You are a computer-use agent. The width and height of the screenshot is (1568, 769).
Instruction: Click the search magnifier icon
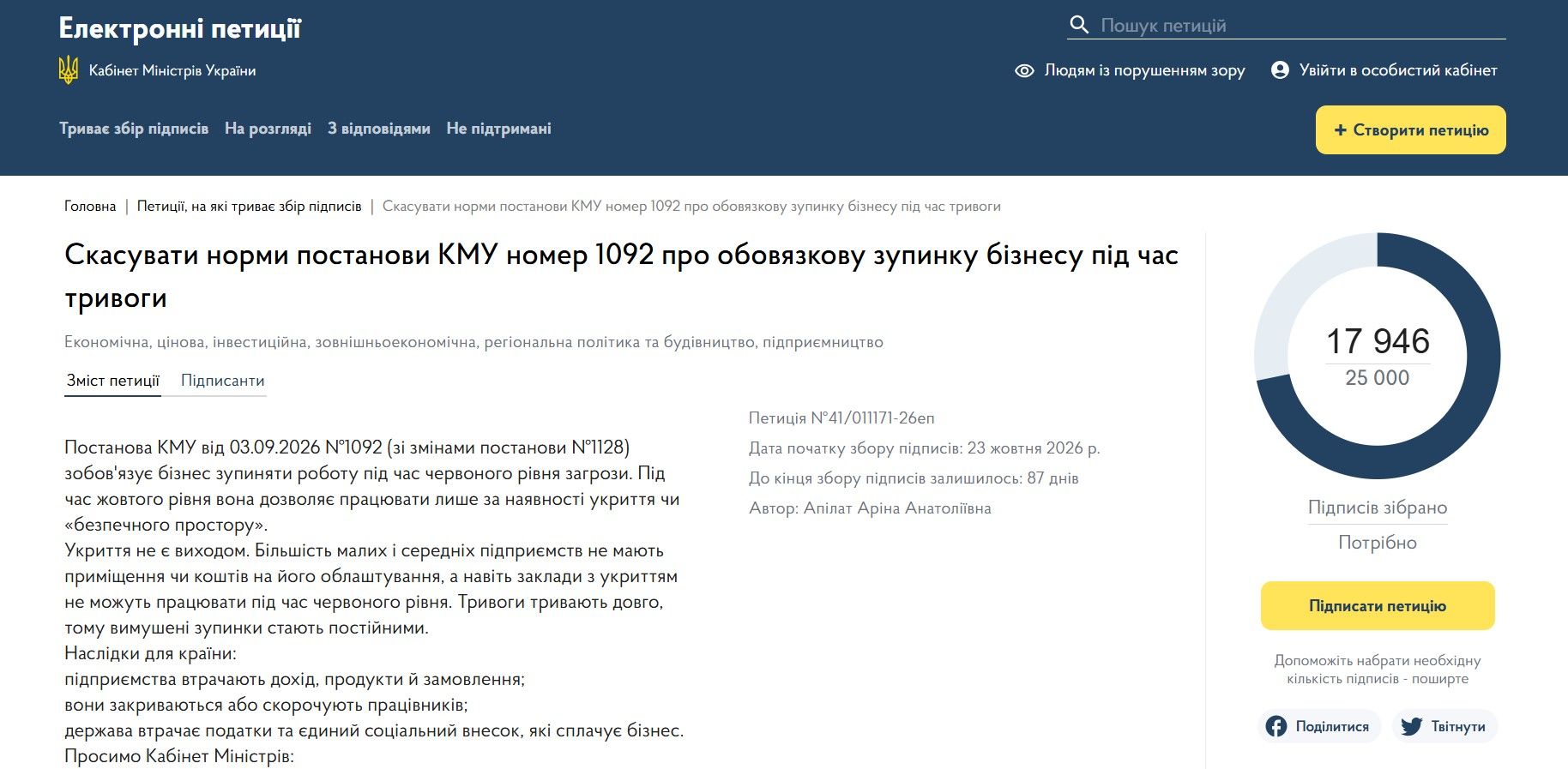tap(1079, 24)
